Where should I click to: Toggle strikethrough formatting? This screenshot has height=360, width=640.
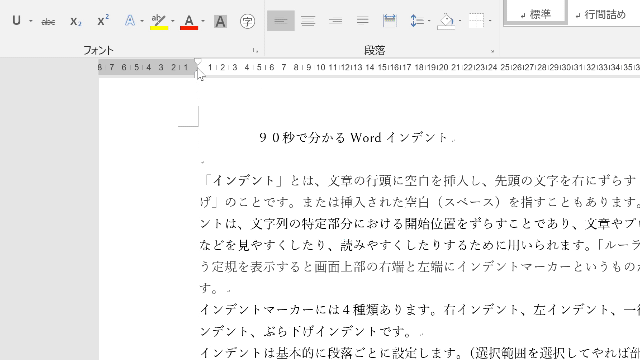point(48,21)
